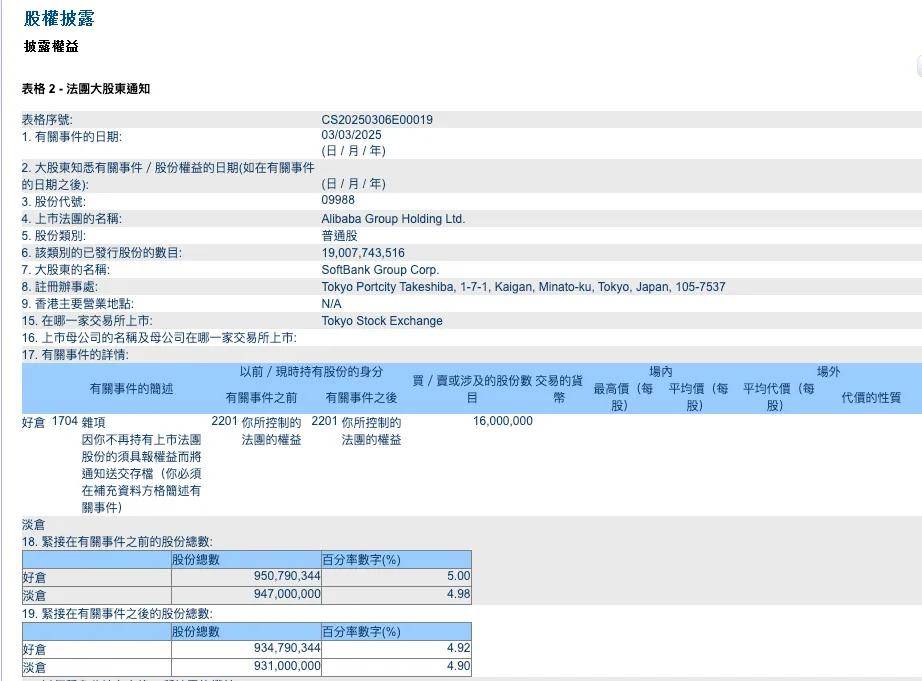Click Alibaba Group Holding Ltd. name

[x=393, y=219]
